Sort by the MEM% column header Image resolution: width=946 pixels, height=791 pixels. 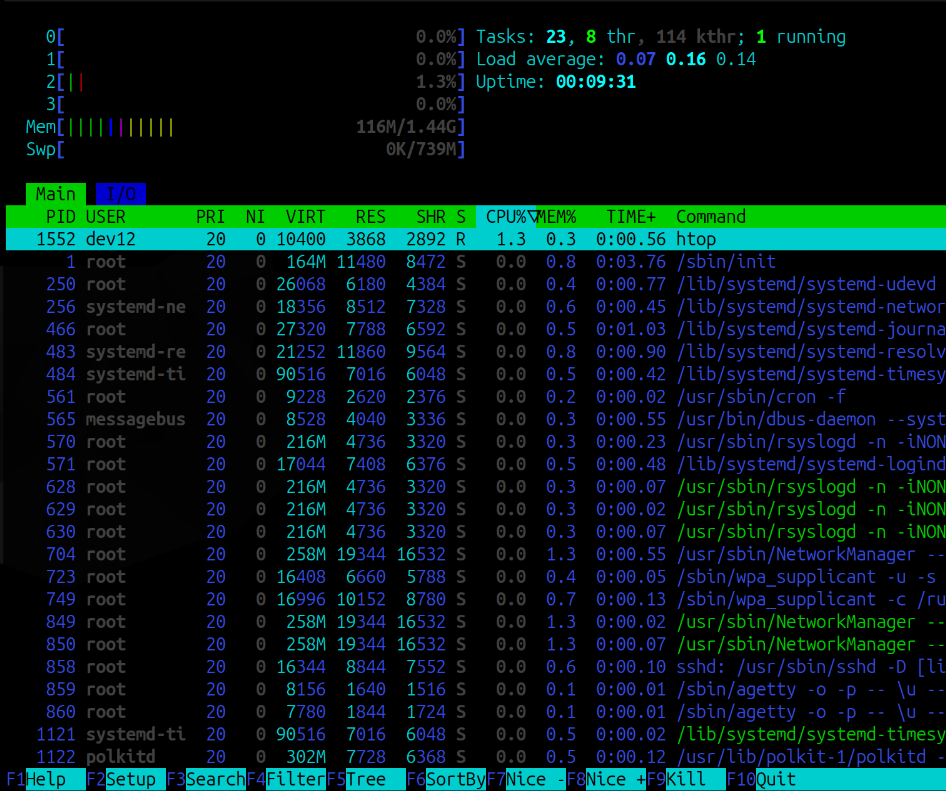coord(556,217)
